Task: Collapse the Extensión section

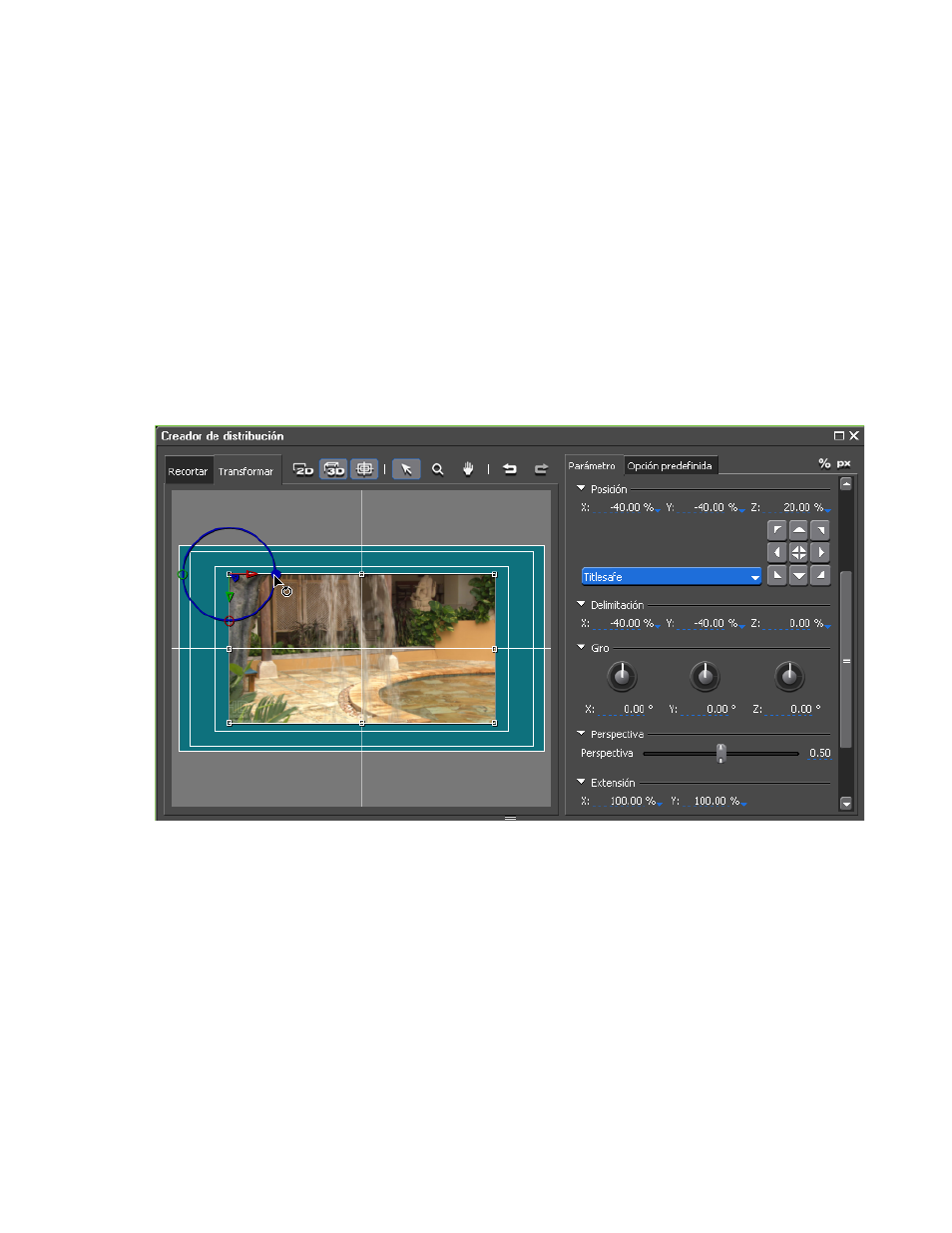Action: (581, 782)
